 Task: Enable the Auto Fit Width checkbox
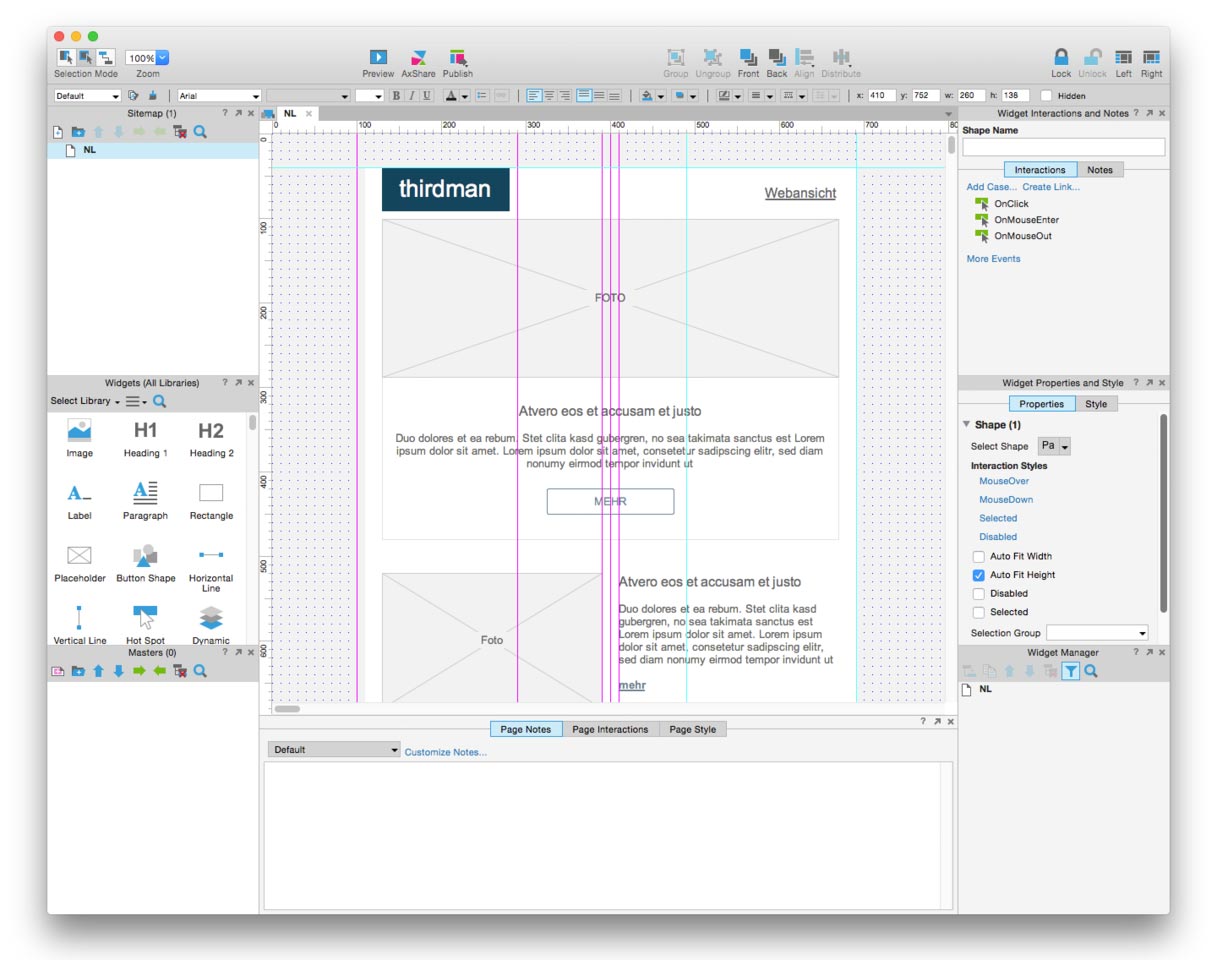[979, 557]
